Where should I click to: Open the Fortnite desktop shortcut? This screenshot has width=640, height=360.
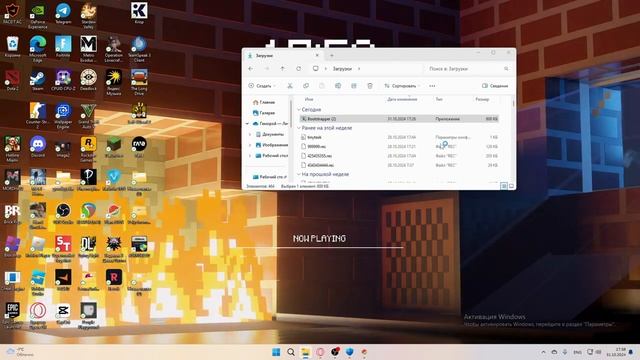[63, 47]
